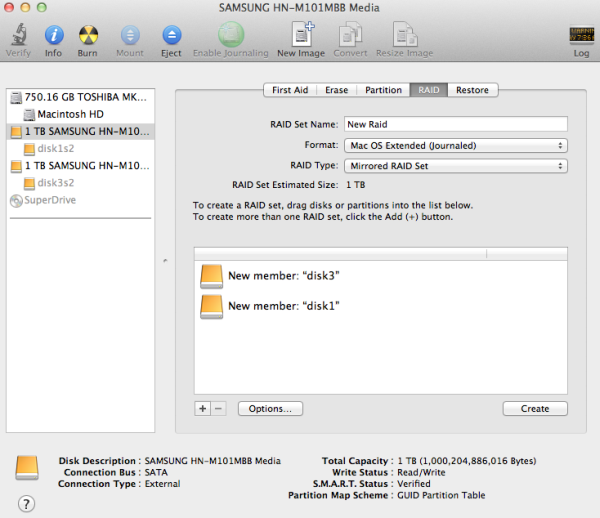Switch to the Restore tab
Image resolution: width=600 pixels, height=518 pixels.
[x=473, y=90]
